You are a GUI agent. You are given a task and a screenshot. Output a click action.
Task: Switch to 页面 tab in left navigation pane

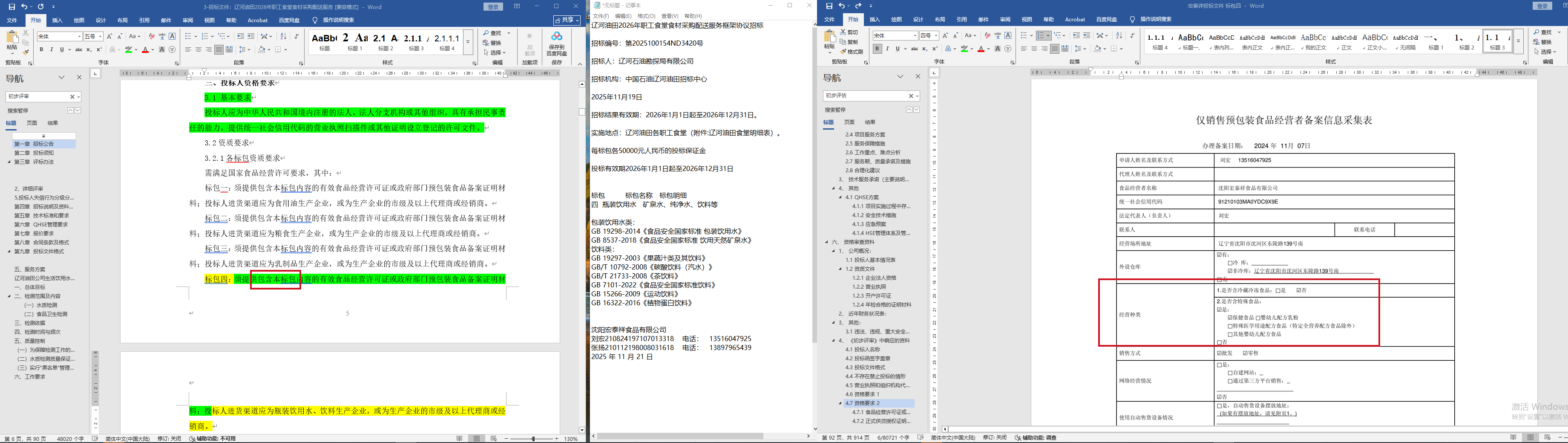[x=32, y=123]
